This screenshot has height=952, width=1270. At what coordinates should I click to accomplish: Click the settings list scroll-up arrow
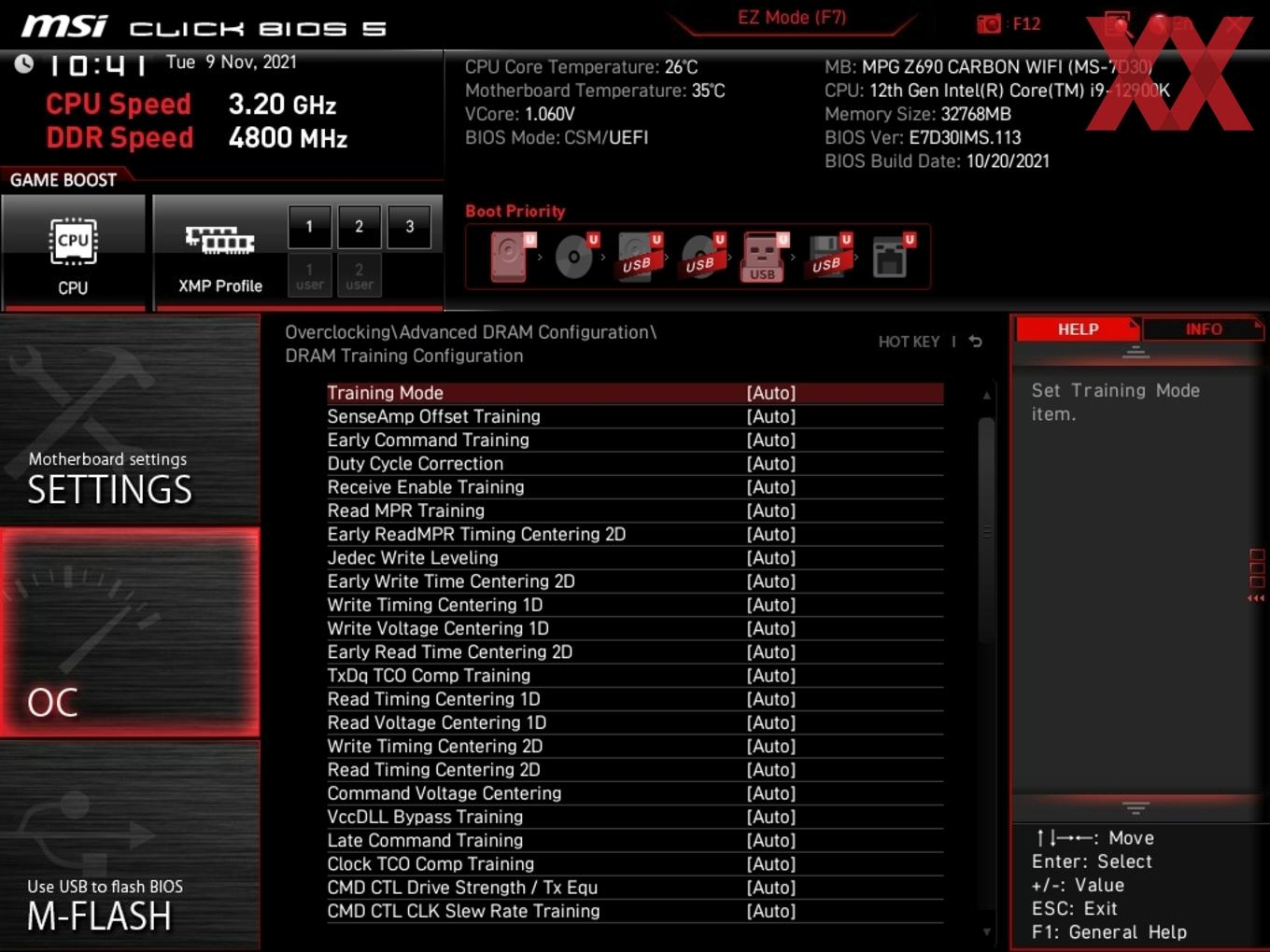coord(987,396)
